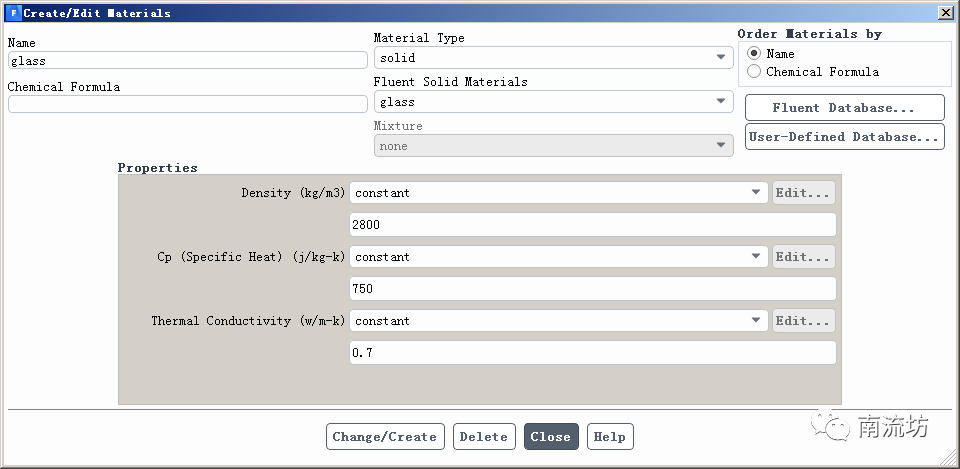This screenshot has width=960, height=469.
Task: Expand the Cp Specific Heat method dropdown
Action: coord(558,257)
